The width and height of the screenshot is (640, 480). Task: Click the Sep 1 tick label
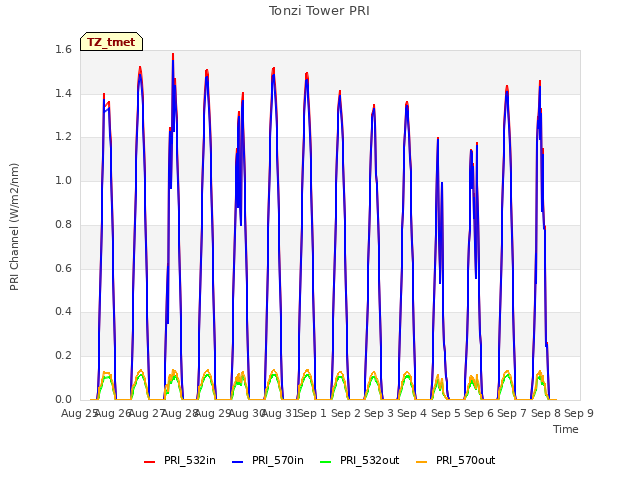click(312, 413)
